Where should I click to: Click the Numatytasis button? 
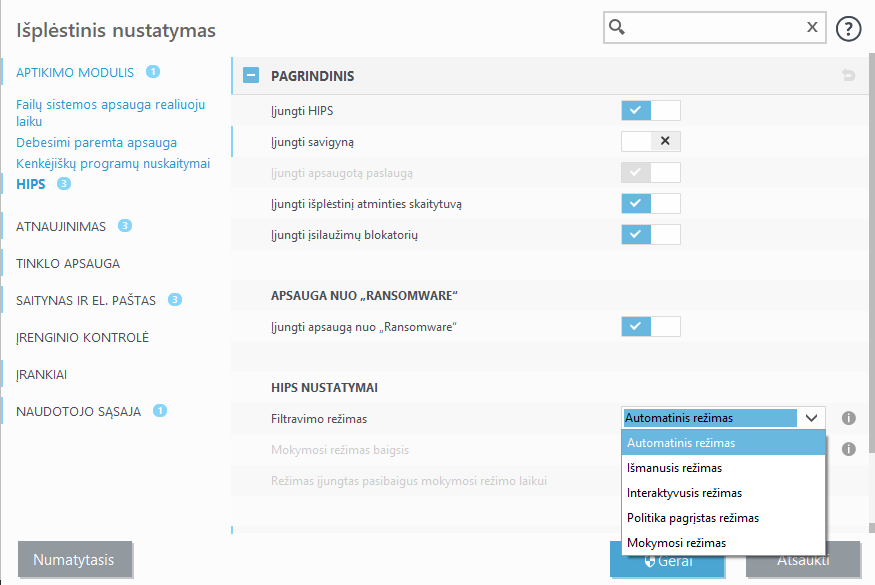click(x=75, y=559)
